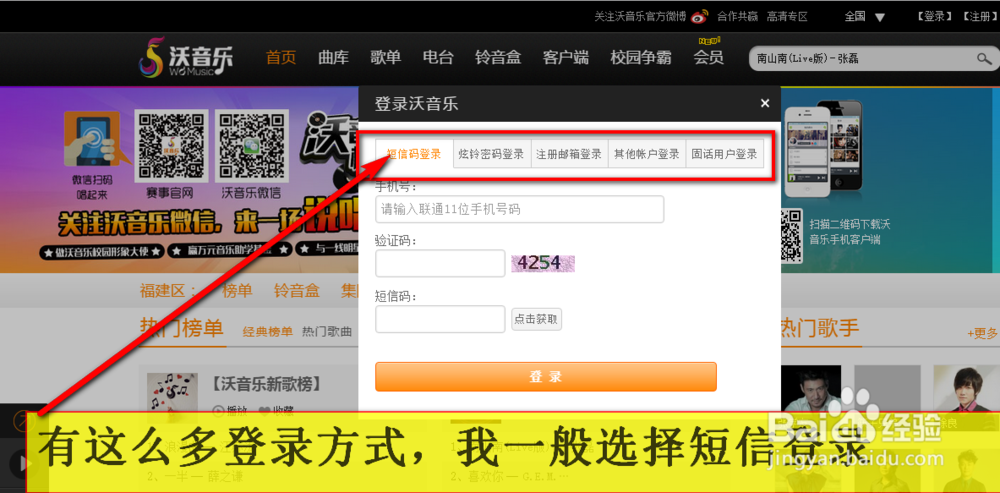Select the 炫铃密码登录 tab

(x=492, y=154)
